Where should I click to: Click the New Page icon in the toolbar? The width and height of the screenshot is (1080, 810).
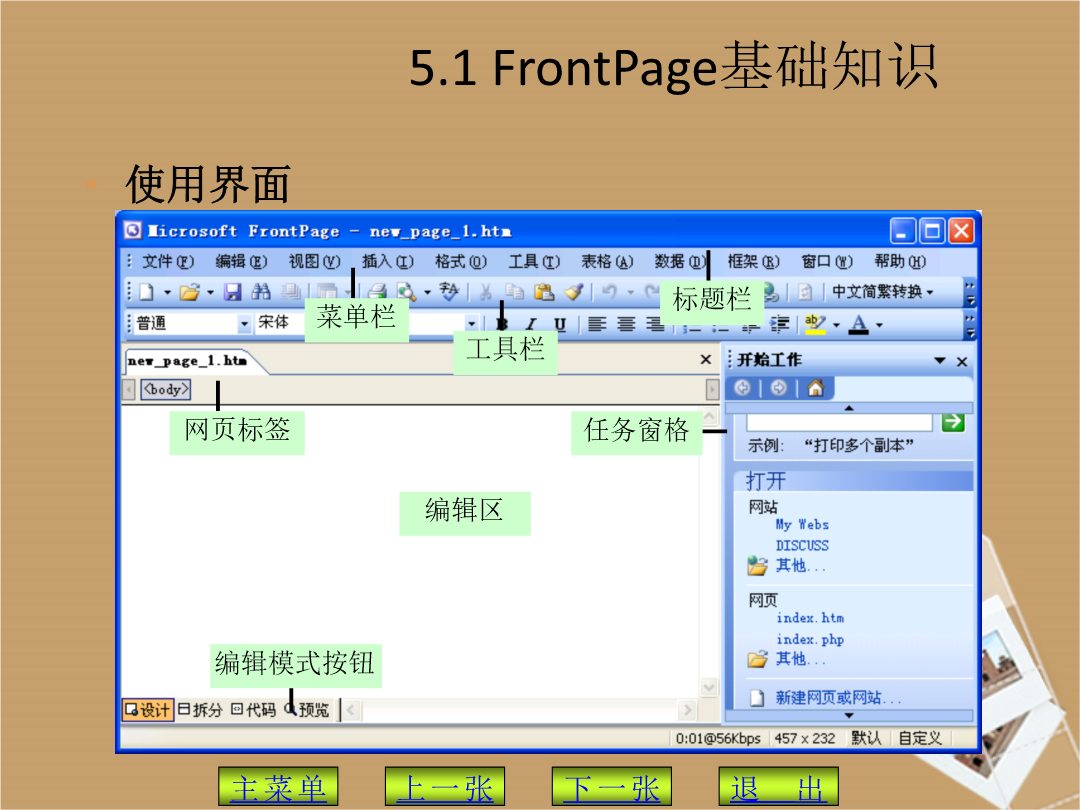pos(147,293)
